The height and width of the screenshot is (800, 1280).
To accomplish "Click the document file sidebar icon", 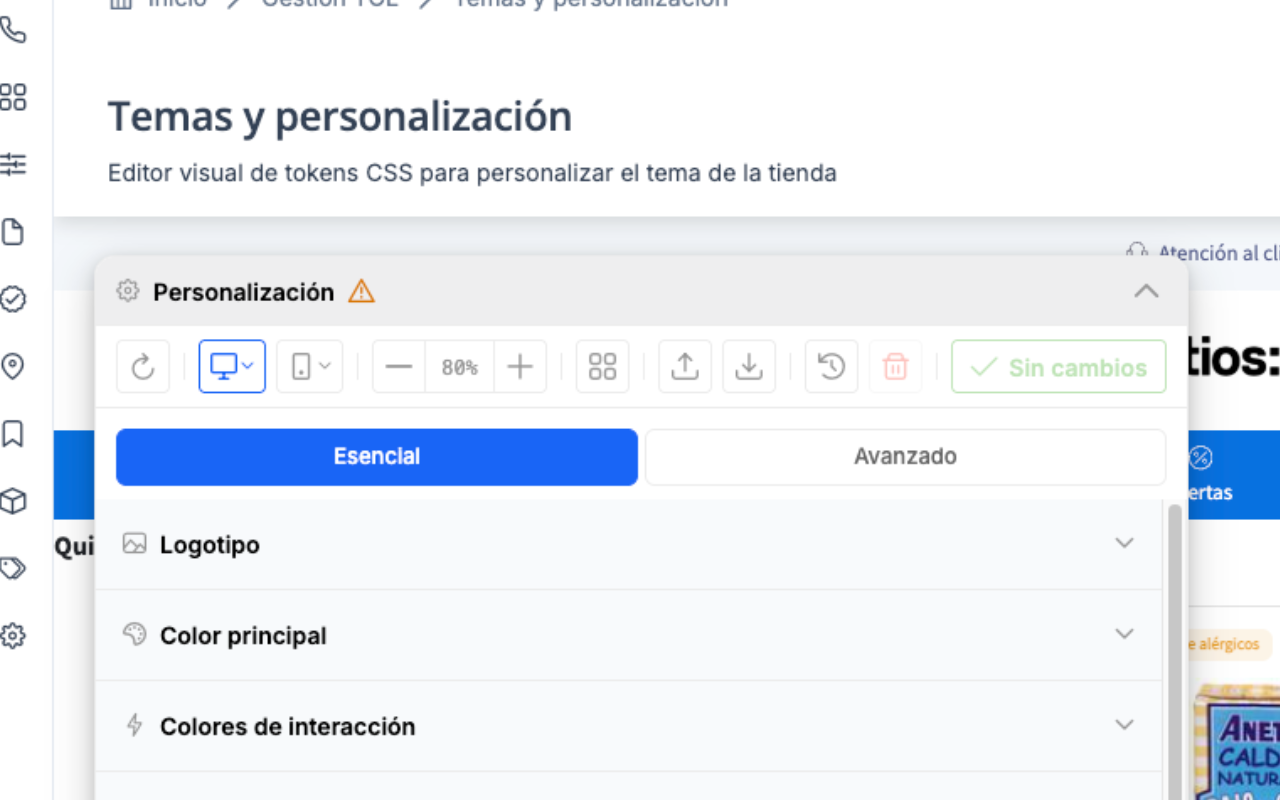I will tap(13, 232).
